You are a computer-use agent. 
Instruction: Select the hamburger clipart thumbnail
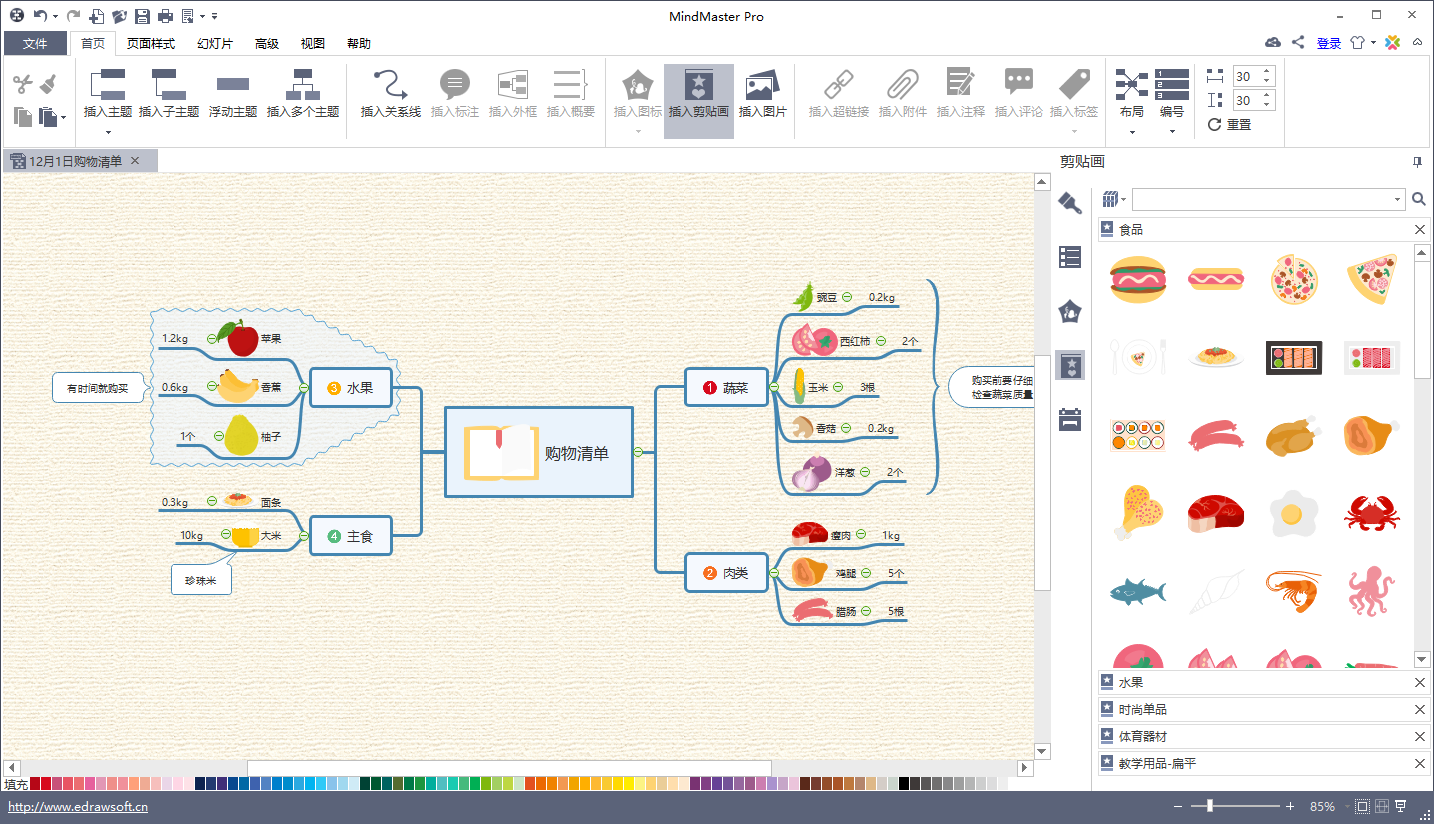(x=1137, y=280)
